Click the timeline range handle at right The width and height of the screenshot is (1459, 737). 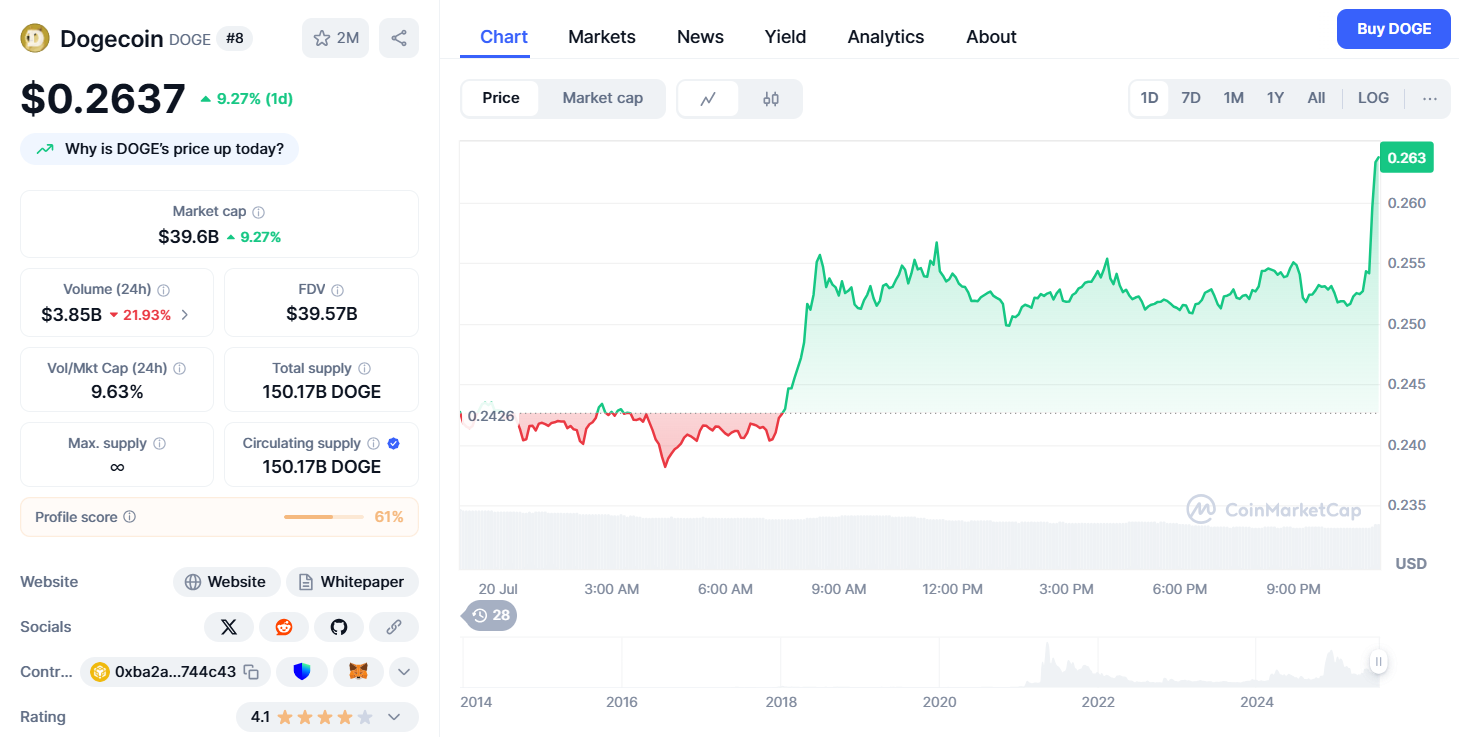1379,661
